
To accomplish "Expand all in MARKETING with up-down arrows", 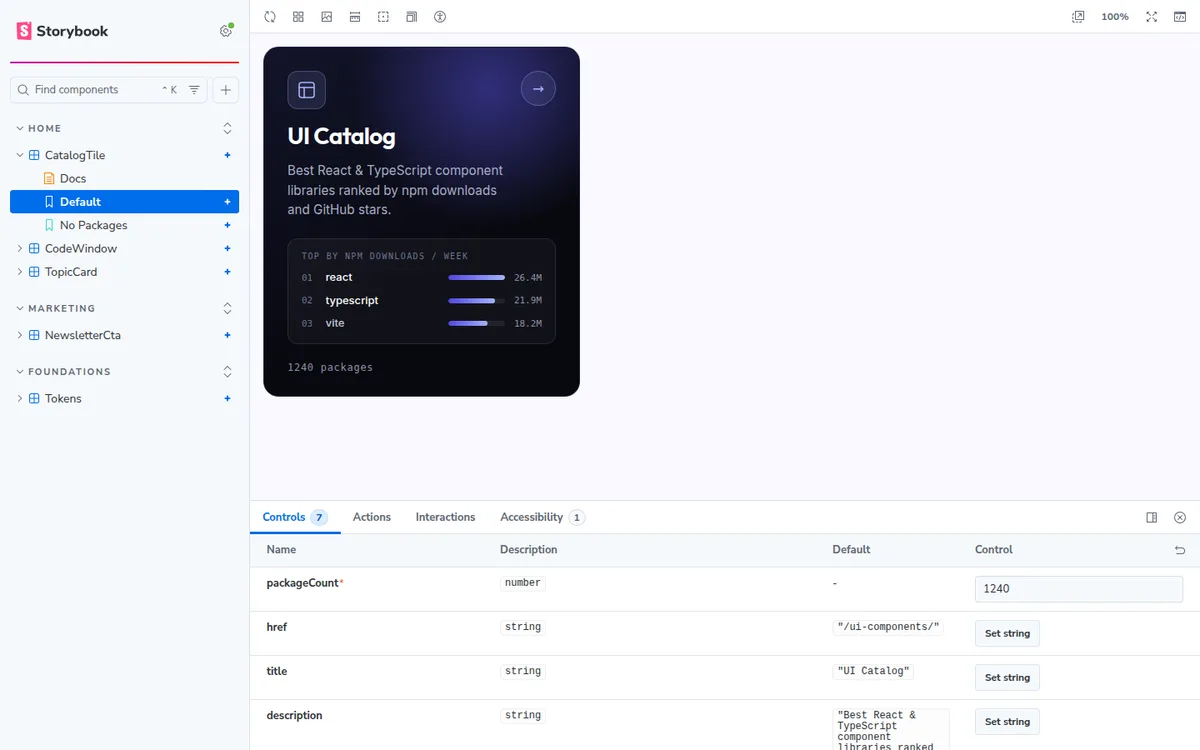I will 227,308.
